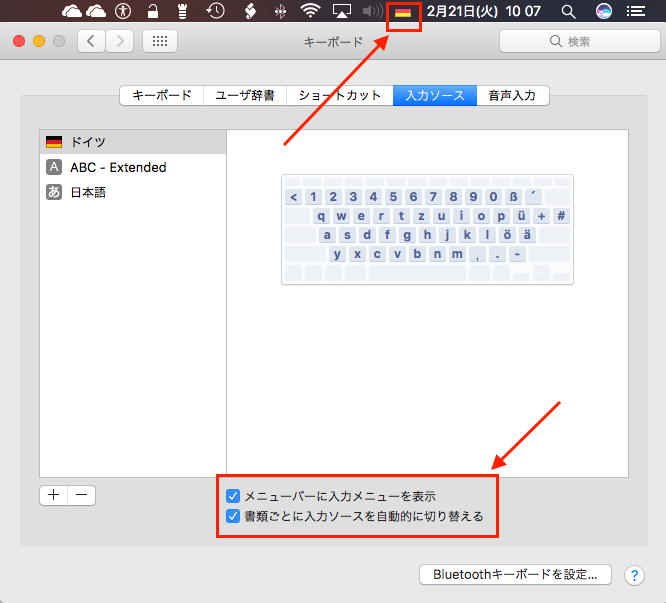Click the 'あ' icon beside 日本語
Image resolution: width=666 pixels, height=603 pixels.
click(54, 192)
